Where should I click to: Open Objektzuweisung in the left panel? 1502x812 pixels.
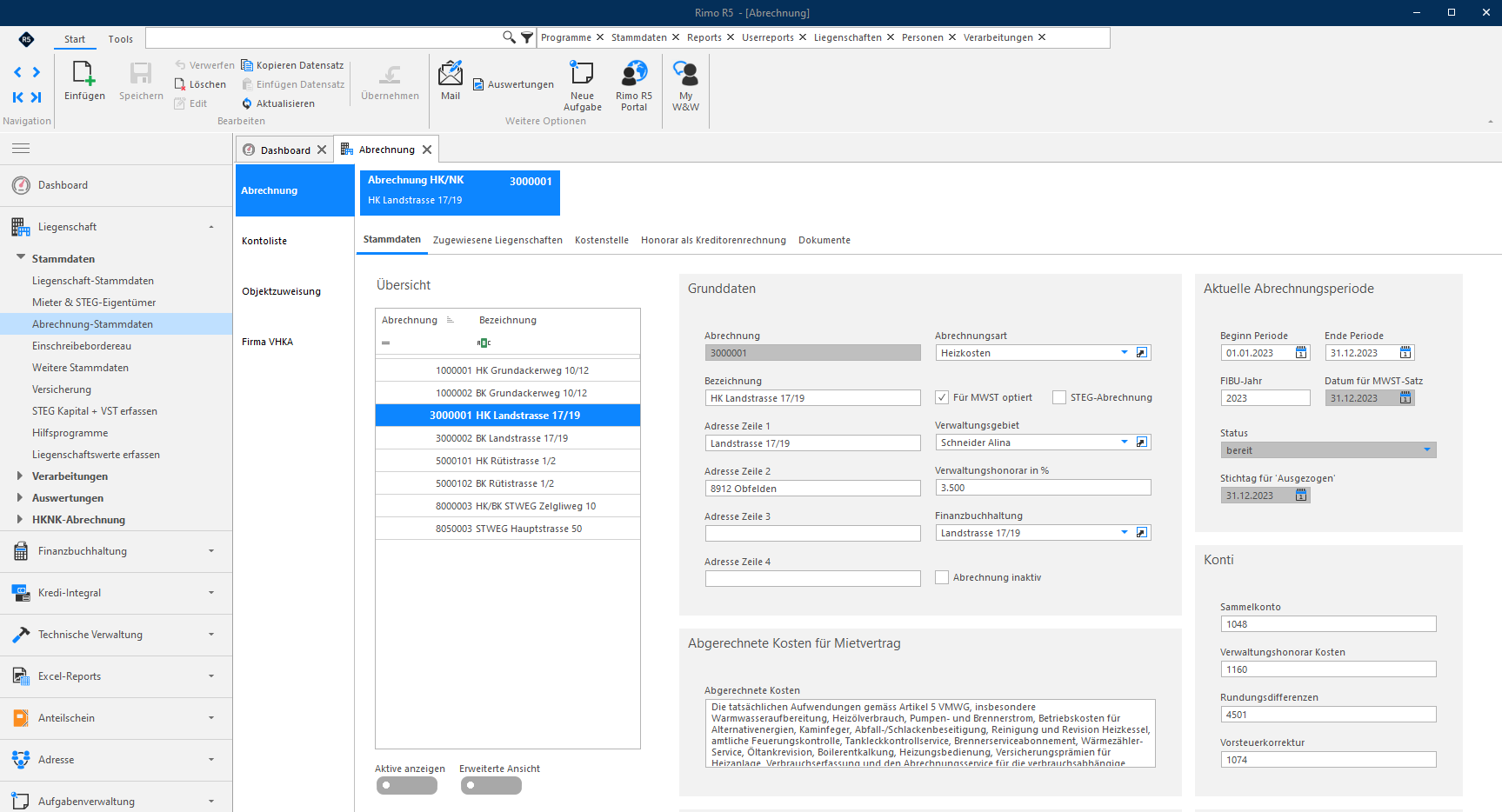click(281, 291)
